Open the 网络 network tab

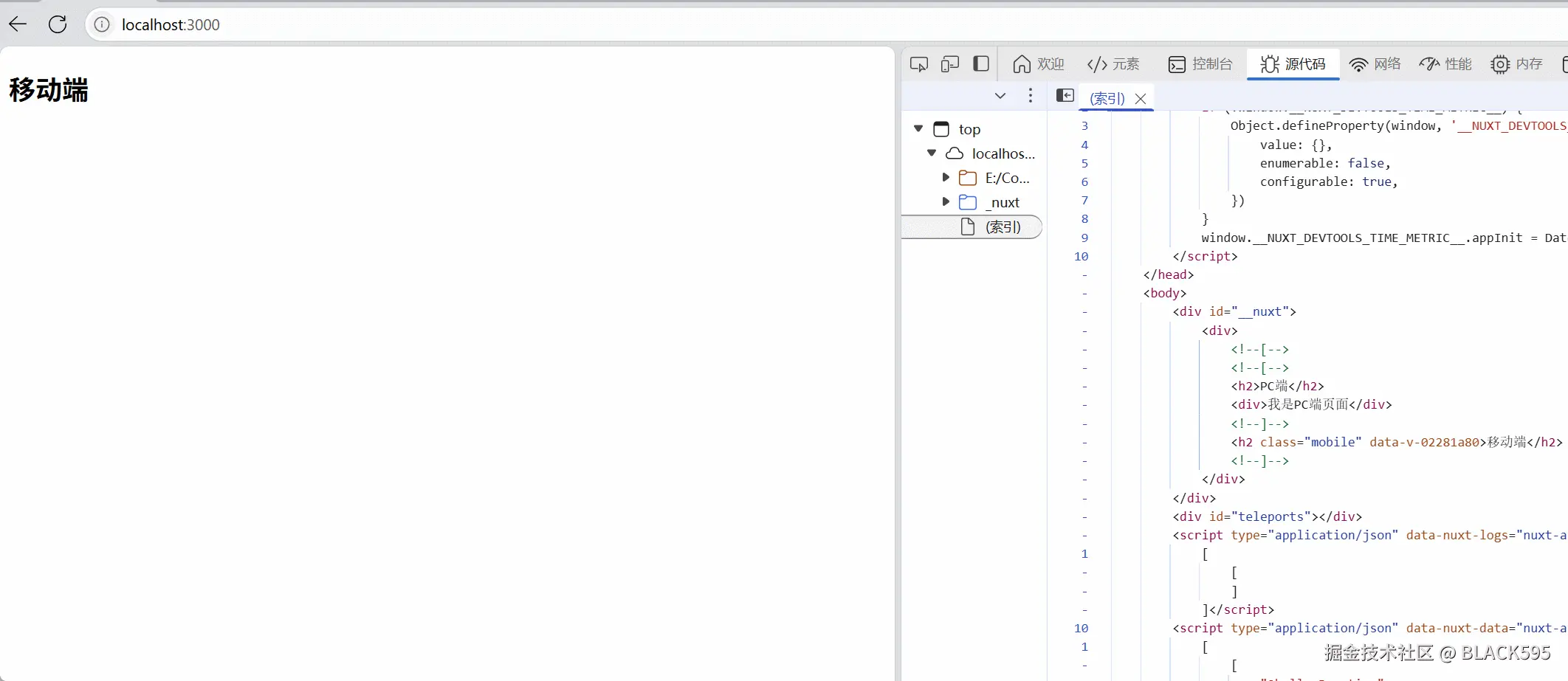coord(1375,64)
